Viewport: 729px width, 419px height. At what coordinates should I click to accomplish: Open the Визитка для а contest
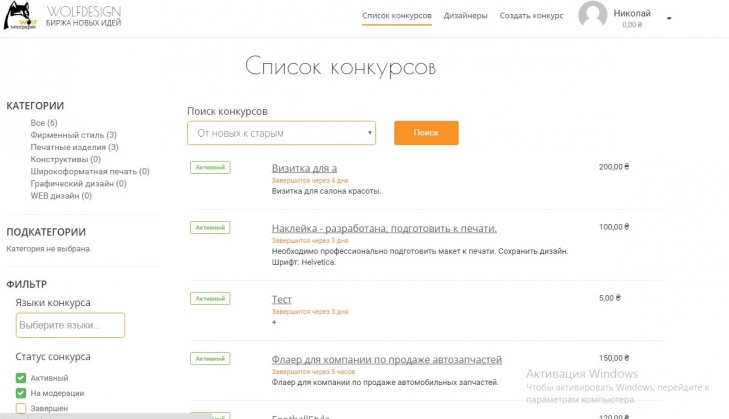[304, 168]
